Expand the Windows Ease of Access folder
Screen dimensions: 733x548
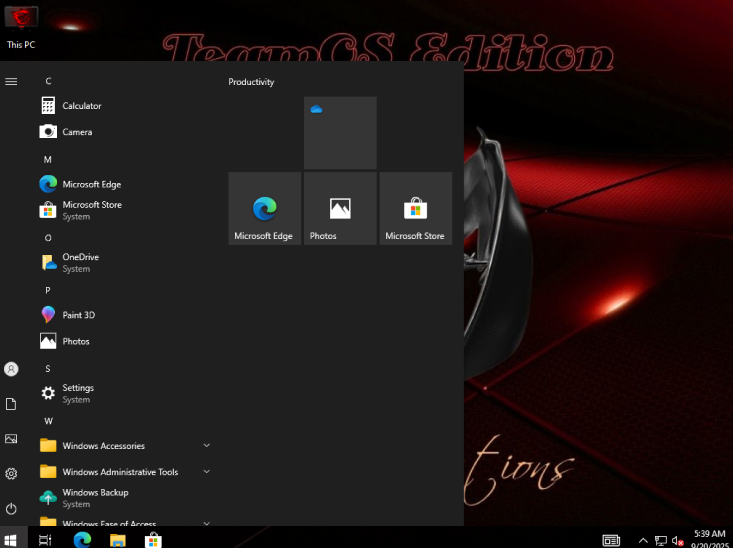click(x=125, y=521)
